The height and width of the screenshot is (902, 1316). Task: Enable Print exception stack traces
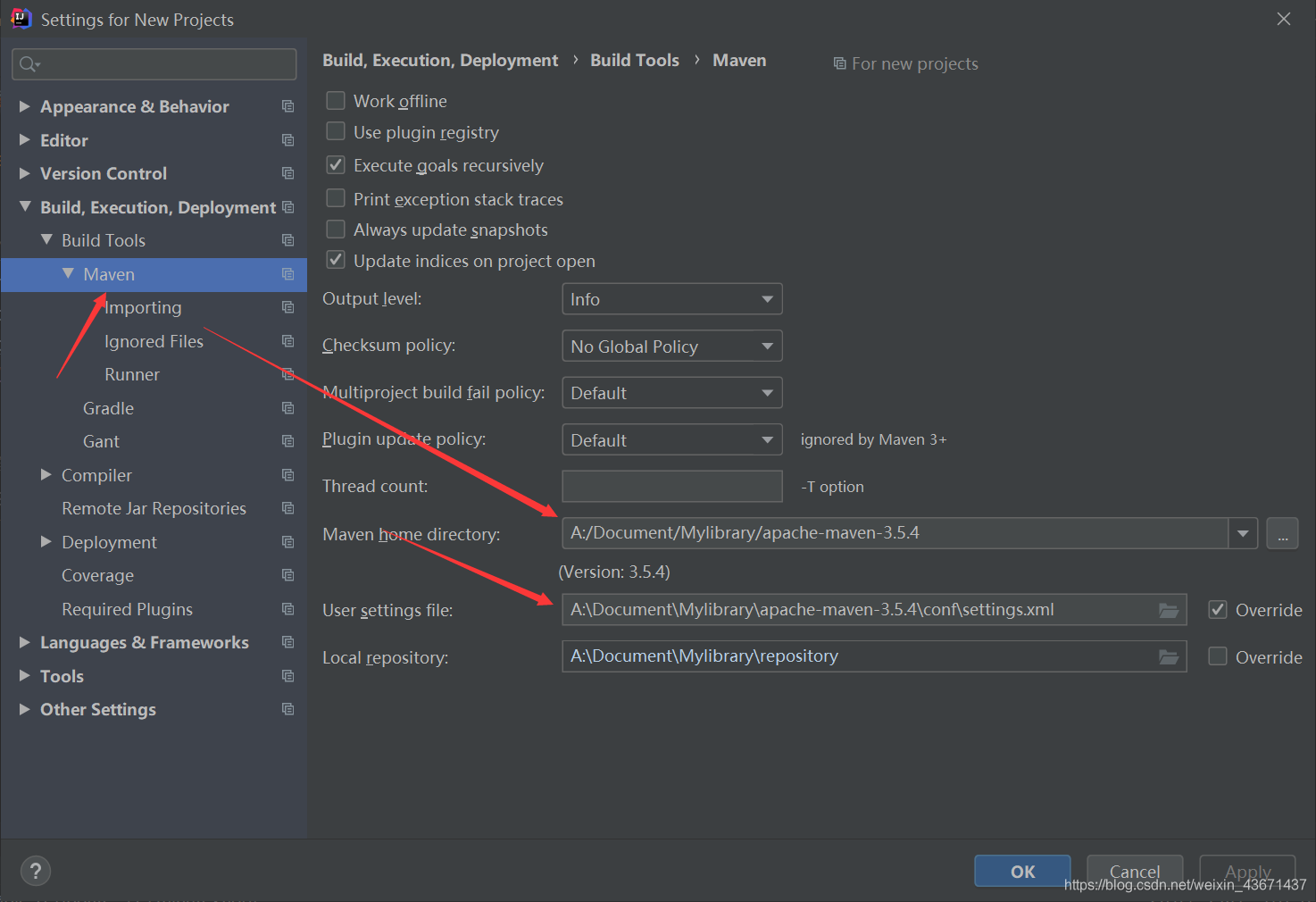[336, 197]
